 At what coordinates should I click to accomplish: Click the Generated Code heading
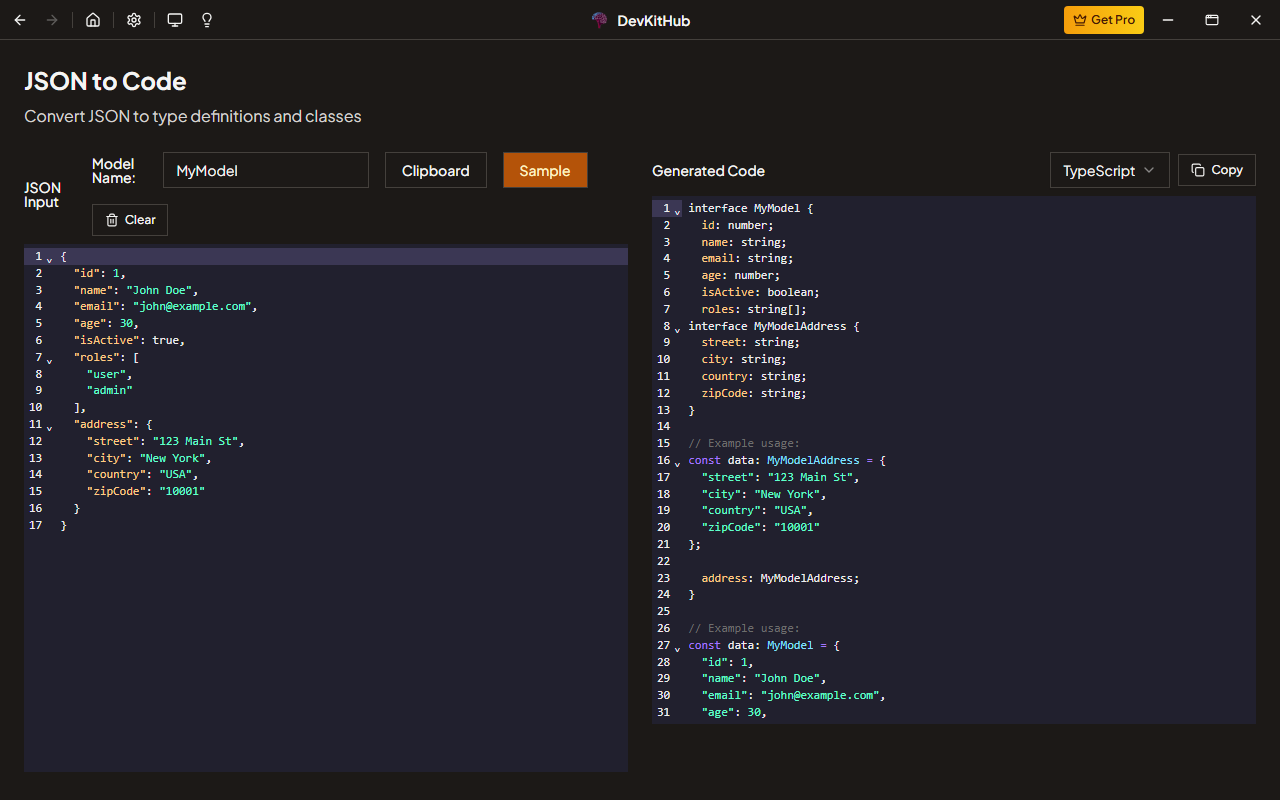pos(708,171)
